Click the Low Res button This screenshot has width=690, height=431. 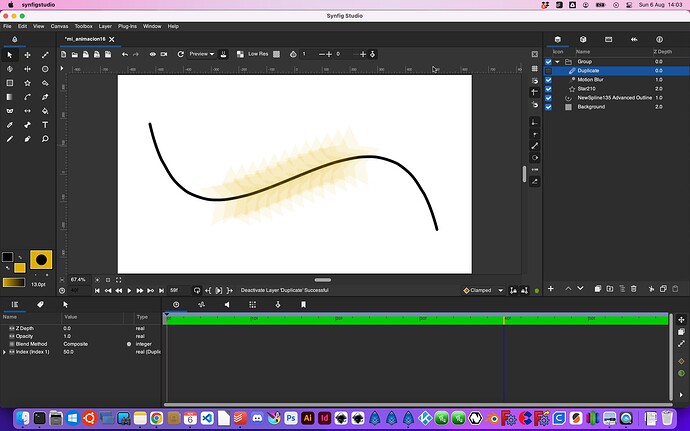click(259, 54)
